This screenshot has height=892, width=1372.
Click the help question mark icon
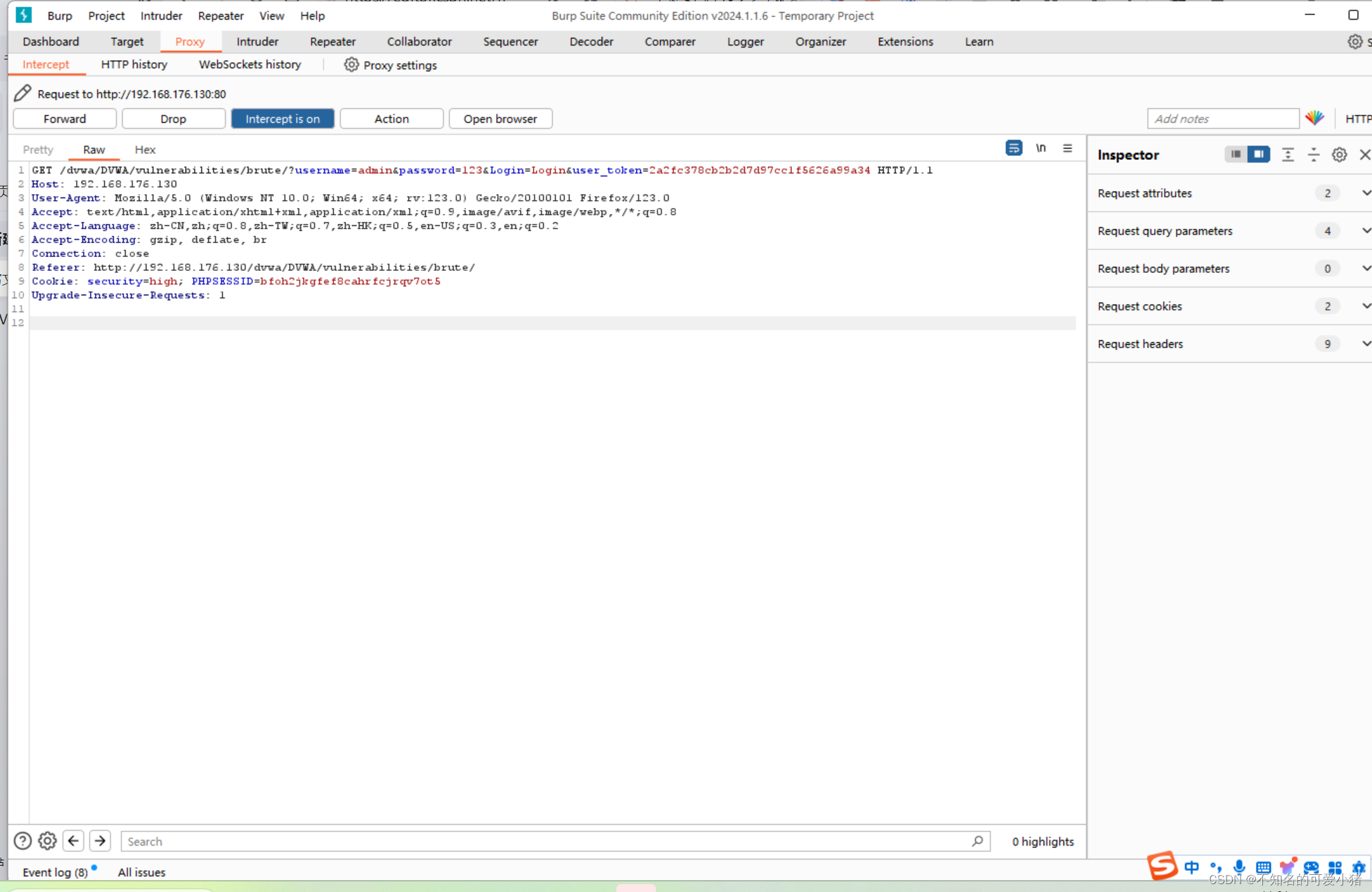(x=22, y=840)
